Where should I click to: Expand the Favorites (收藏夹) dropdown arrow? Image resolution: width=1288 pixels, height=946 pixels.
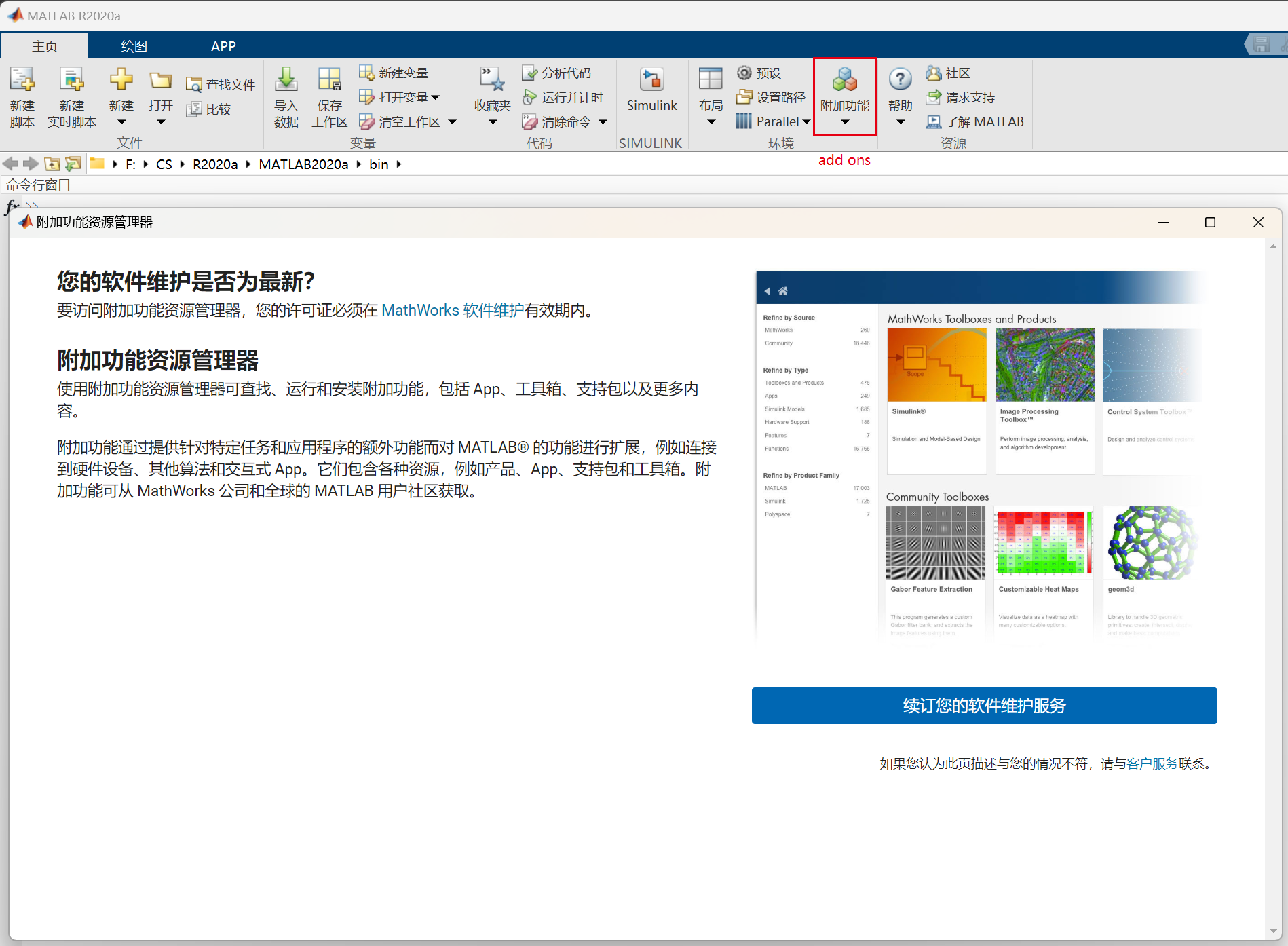(x=493, y=122)
